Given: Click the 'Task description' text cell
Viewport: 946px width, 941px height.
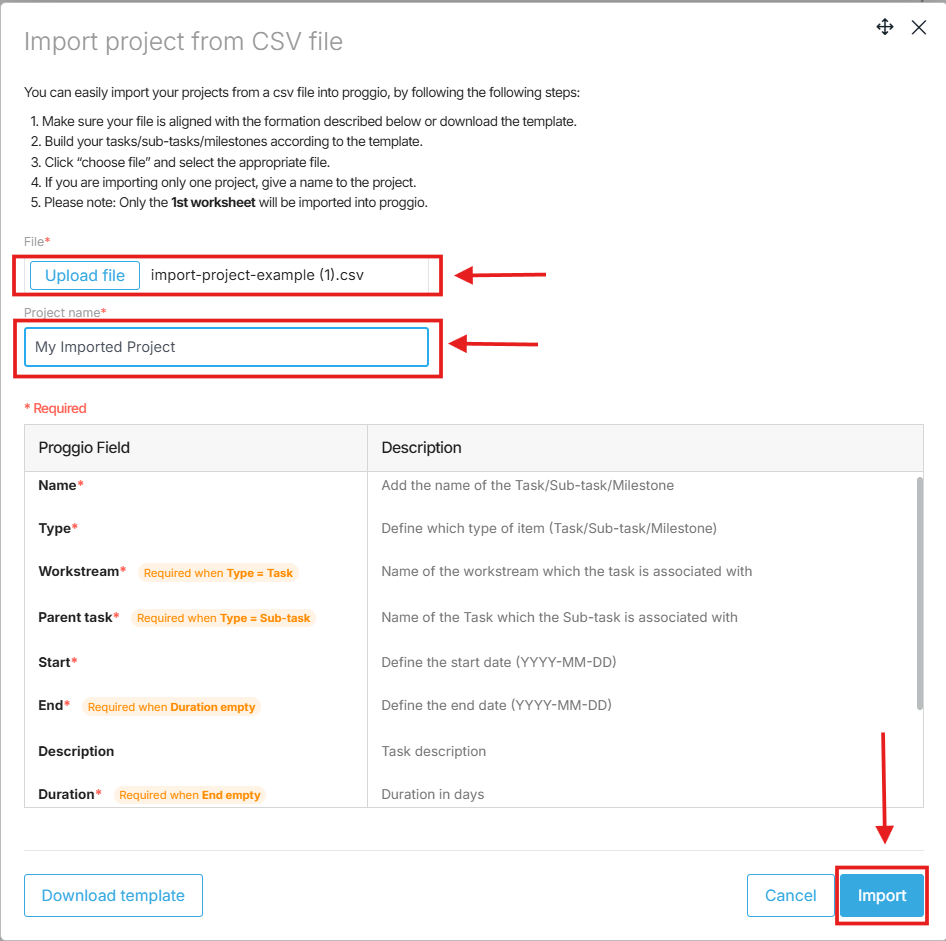Looking at the screenshot, I should point(433,751).
